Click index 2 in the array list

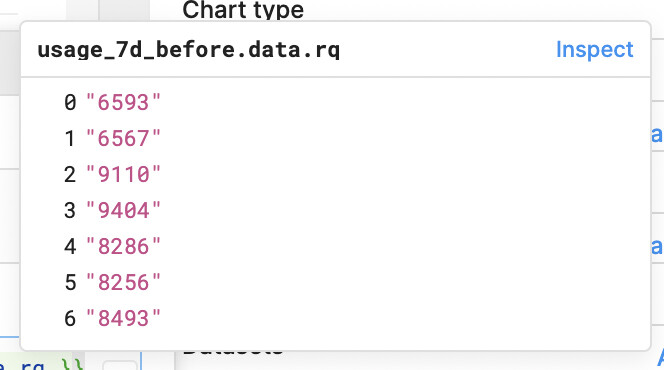tap(70, 174)
